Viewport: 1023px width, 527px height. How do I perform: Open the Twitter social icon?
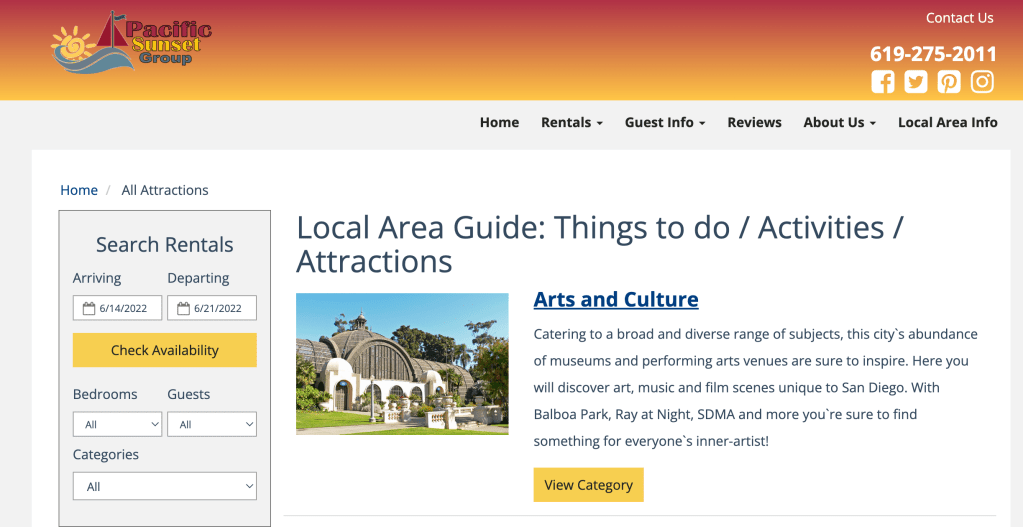[916, 82]
